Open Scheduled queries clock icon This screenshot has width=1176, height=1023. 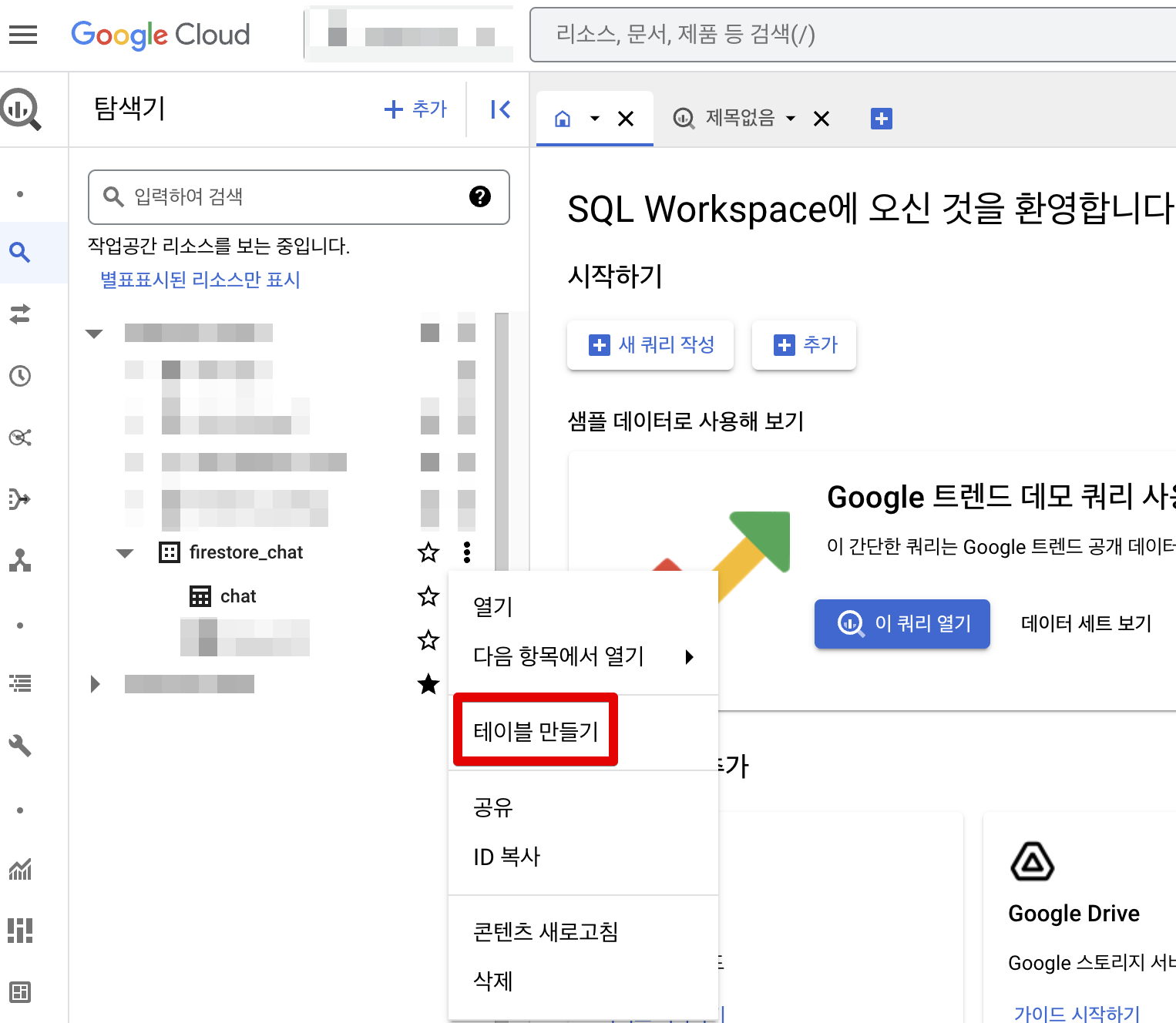point(20,376)
